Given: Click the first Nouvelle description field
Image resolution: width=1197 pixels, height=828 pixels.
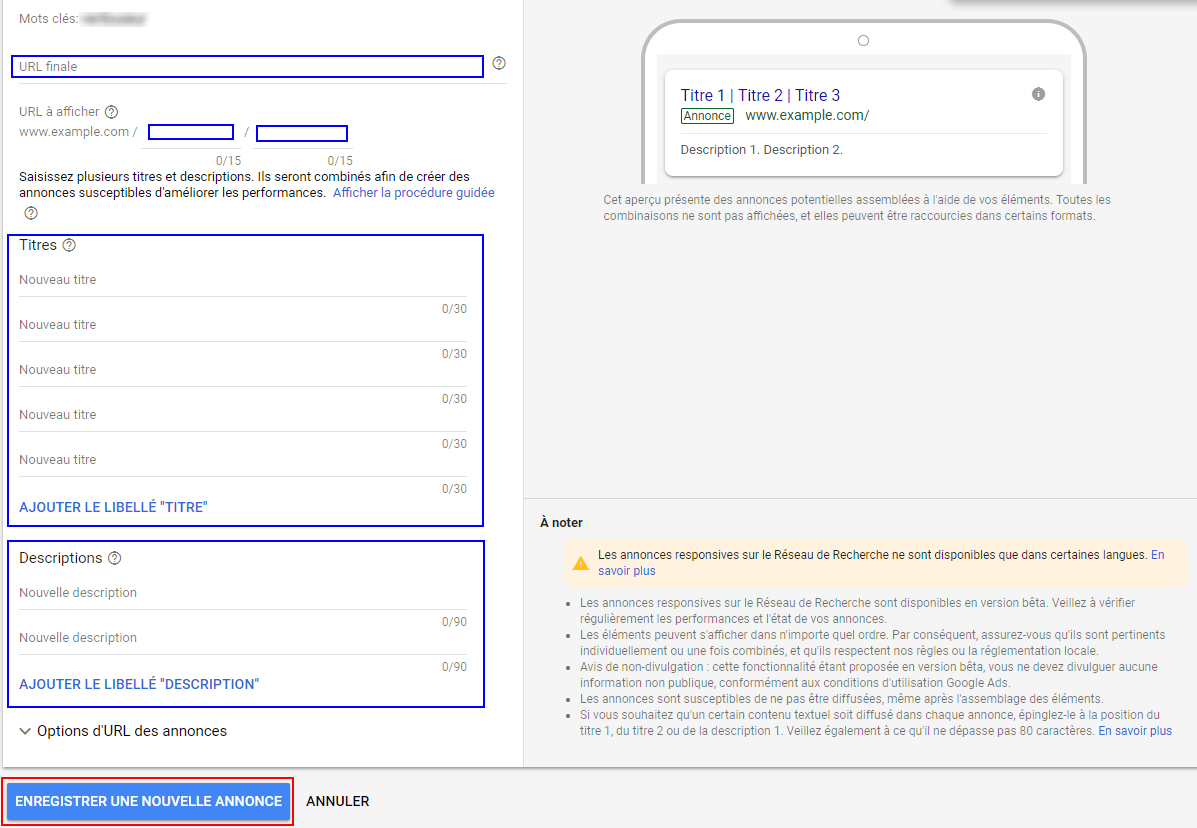Looking at the screenshot, I should [242, 594].
